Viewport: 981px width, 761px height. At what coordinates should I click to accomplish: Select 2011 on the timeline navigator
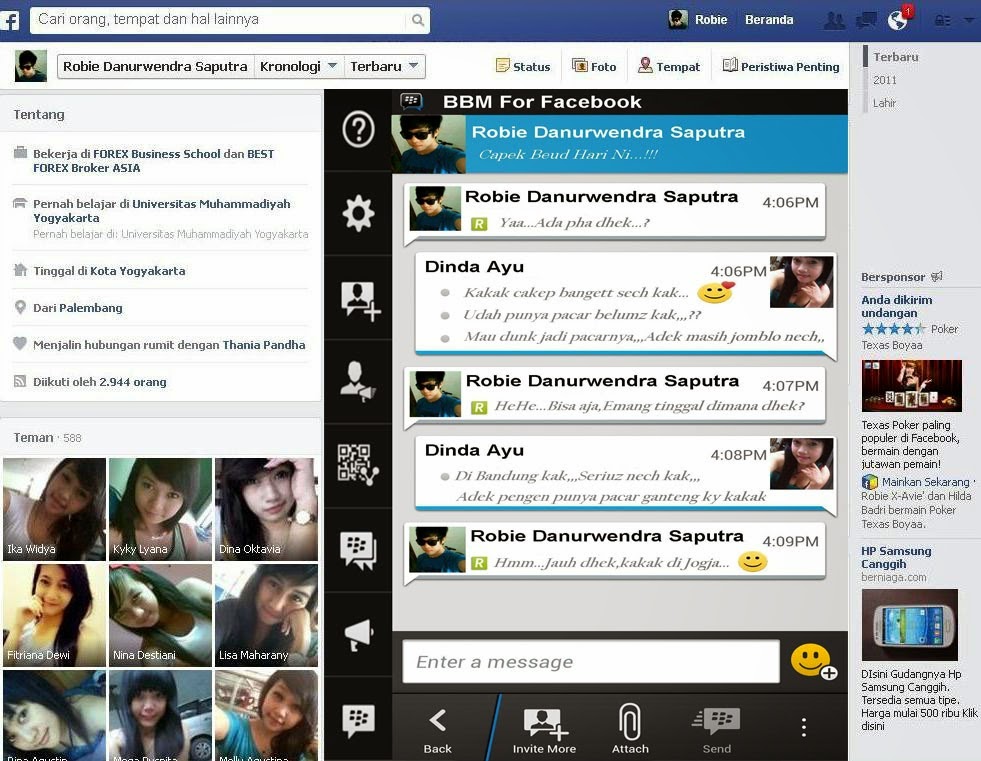885,79
